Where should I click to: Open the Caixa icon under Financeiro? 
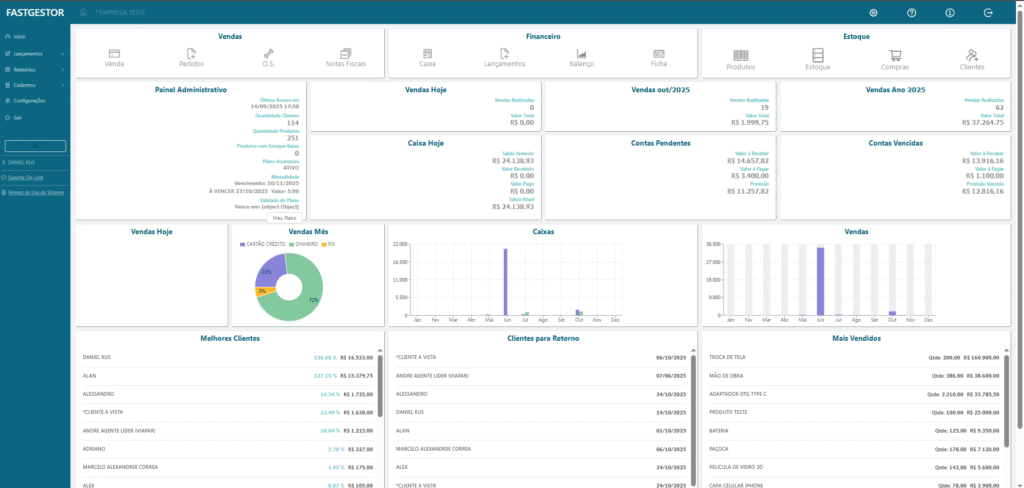click(x=427, y=54)
